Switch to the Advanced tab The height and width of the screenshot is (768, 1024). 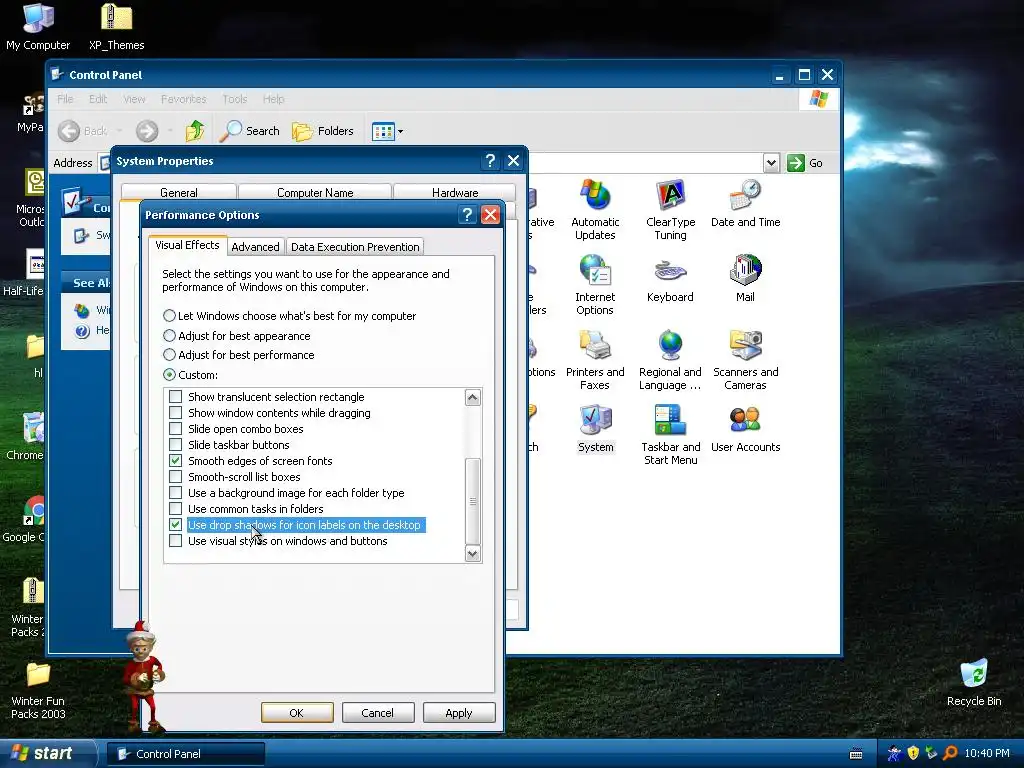pyautogui.click(x=255, y=247)
